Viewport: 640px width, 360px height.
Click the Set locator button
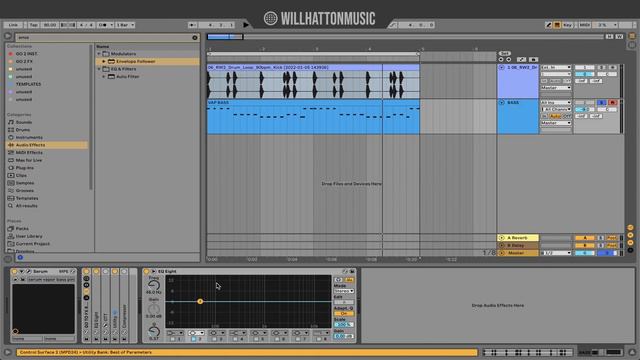point(504,53)
